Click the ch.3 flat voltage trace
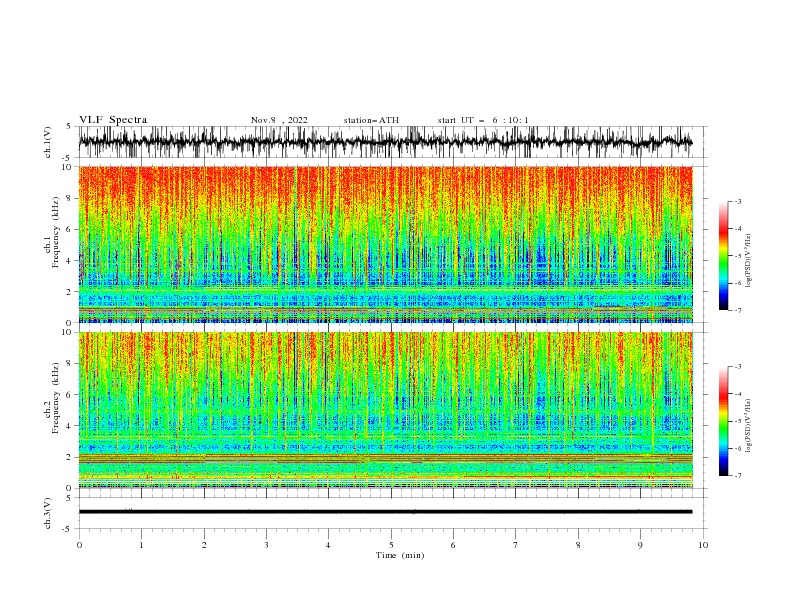The image size is (792, 612). (385, 512)
